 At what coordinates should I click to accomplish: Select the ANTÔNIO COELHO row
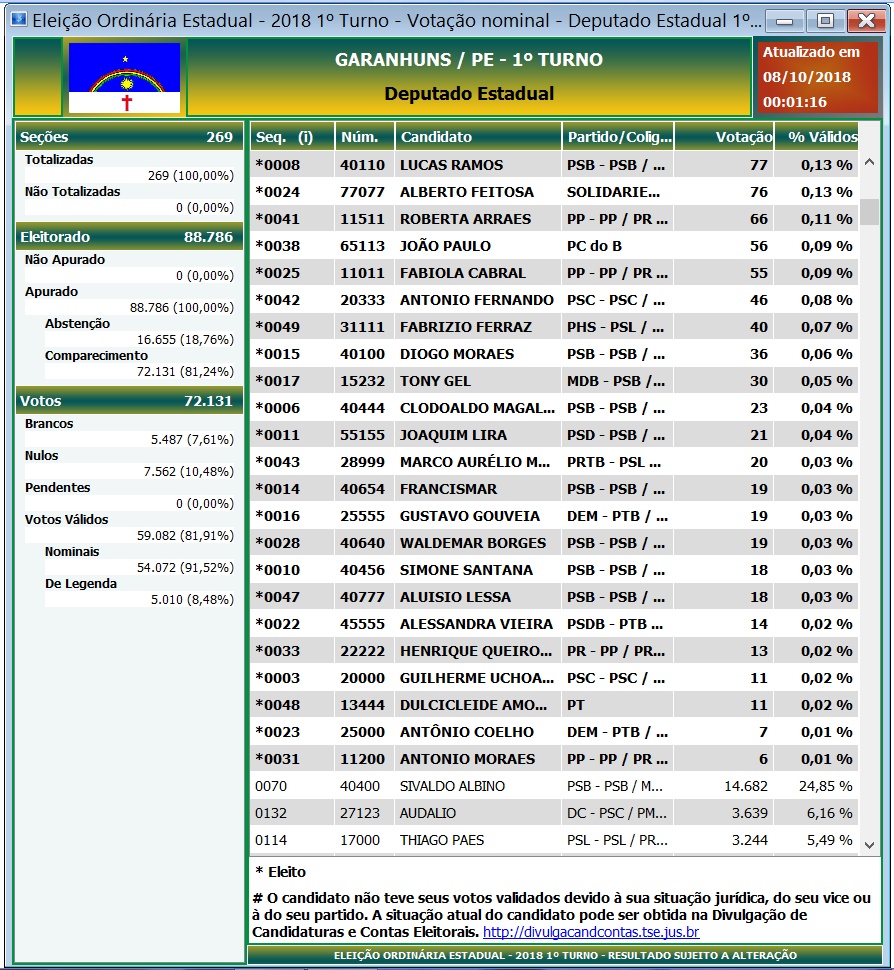pos(554,732)
